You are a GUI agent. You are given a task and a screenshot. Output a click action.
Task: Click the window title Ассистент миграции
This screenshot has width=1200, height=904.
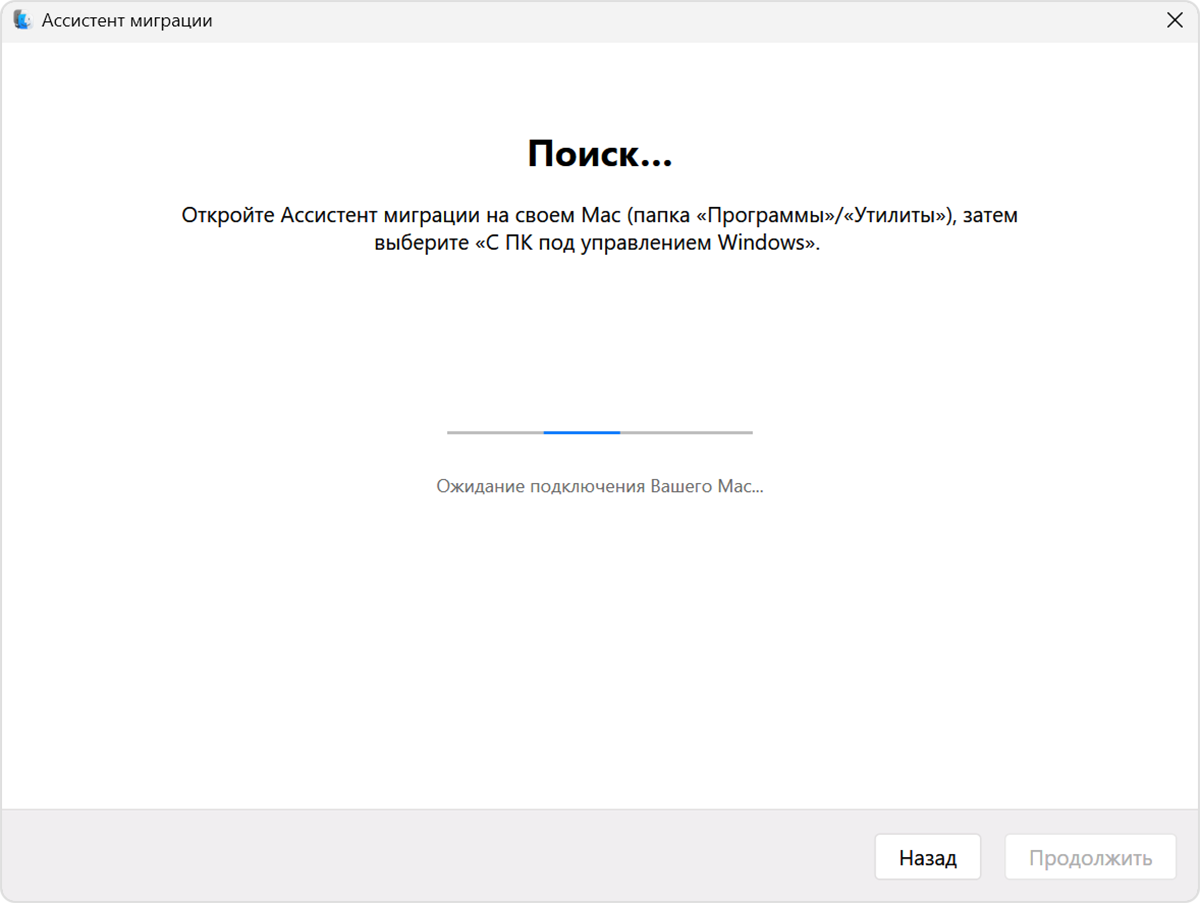coord(127,20)
